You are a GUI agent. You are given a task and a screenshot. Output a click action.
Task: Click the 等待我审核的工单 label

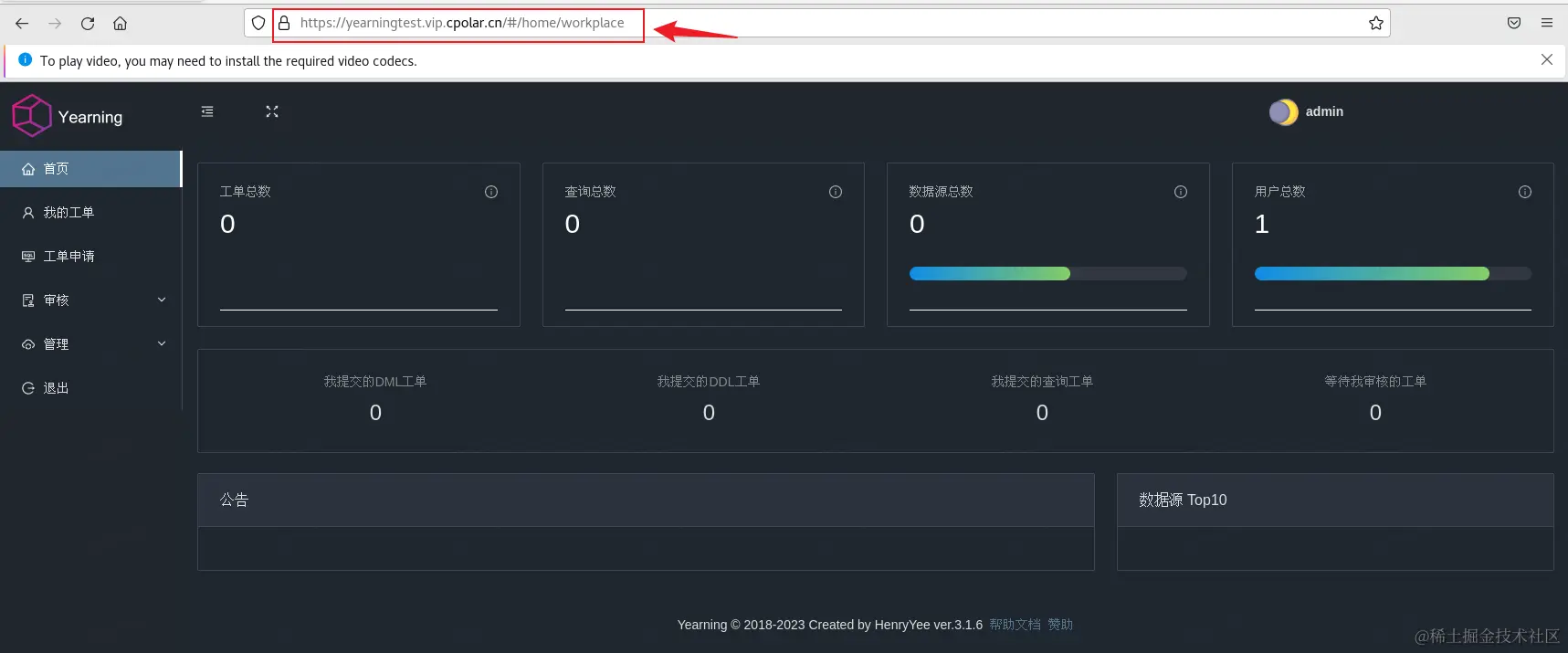(1375, 382)
